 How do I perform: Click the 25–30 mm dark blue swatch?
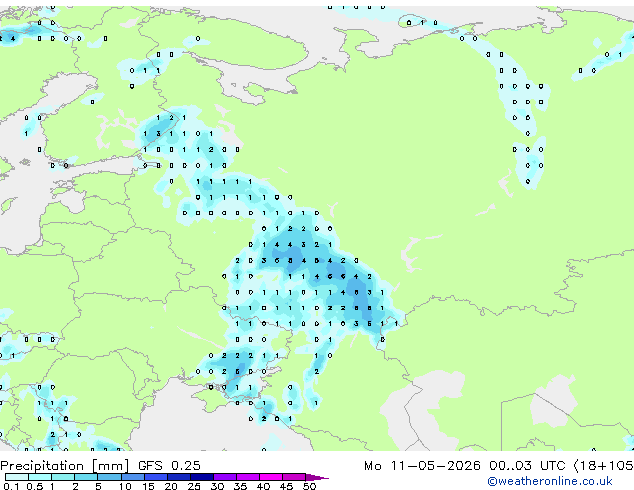point(202,477)
